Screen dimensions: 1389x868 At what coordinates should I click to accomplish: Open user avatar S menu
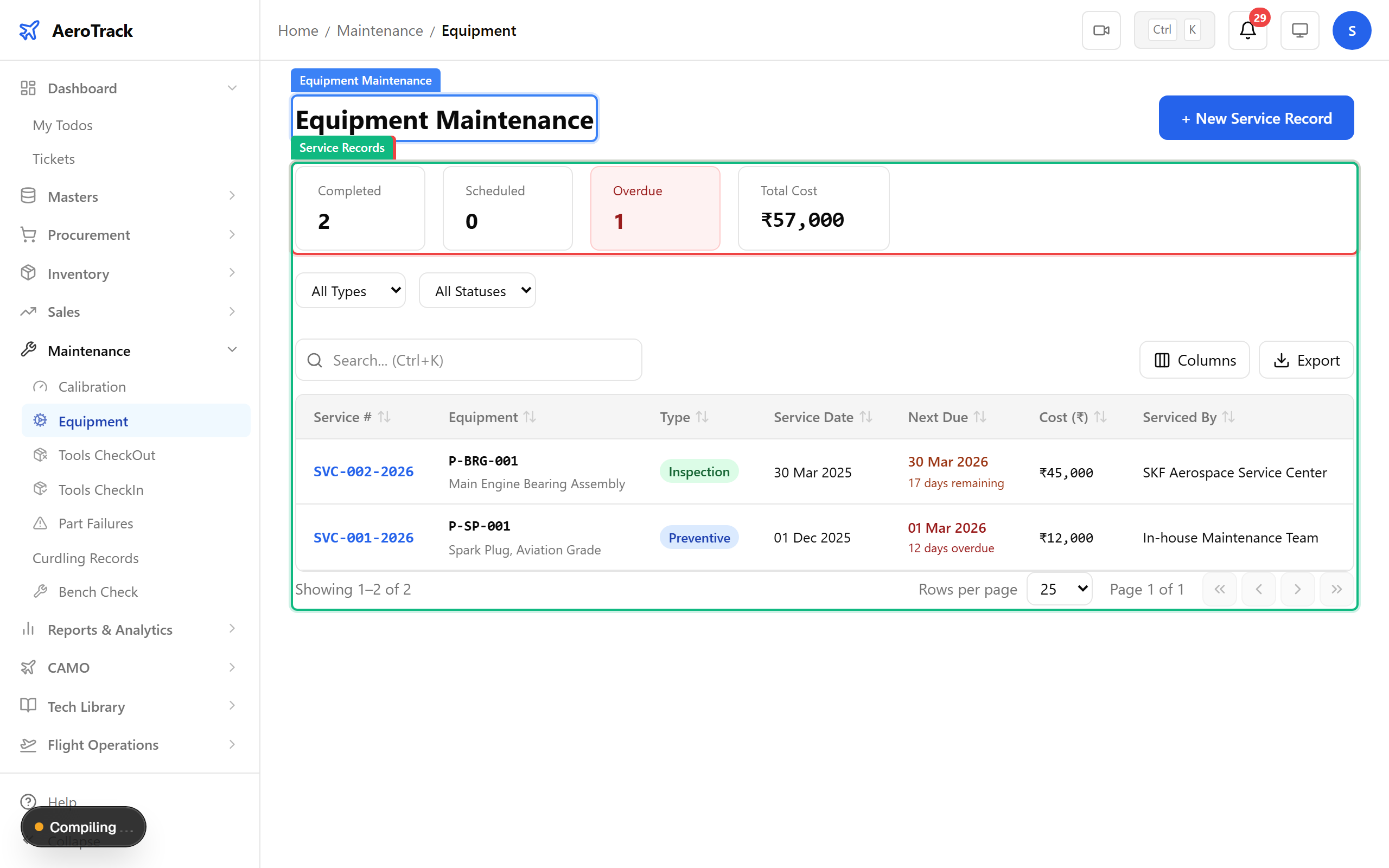coord(1351,30)
